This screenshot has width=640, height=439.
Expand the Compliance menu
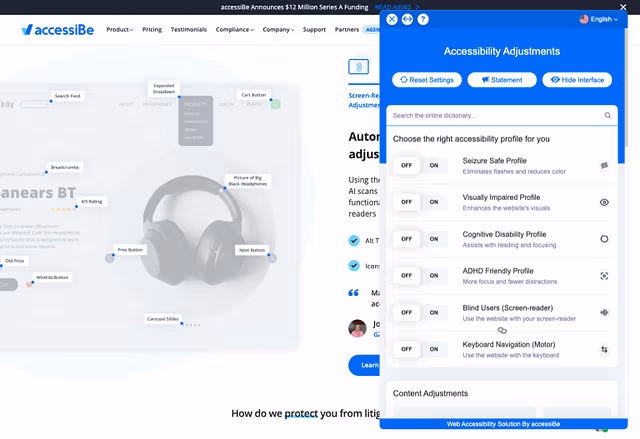[235, 29]
